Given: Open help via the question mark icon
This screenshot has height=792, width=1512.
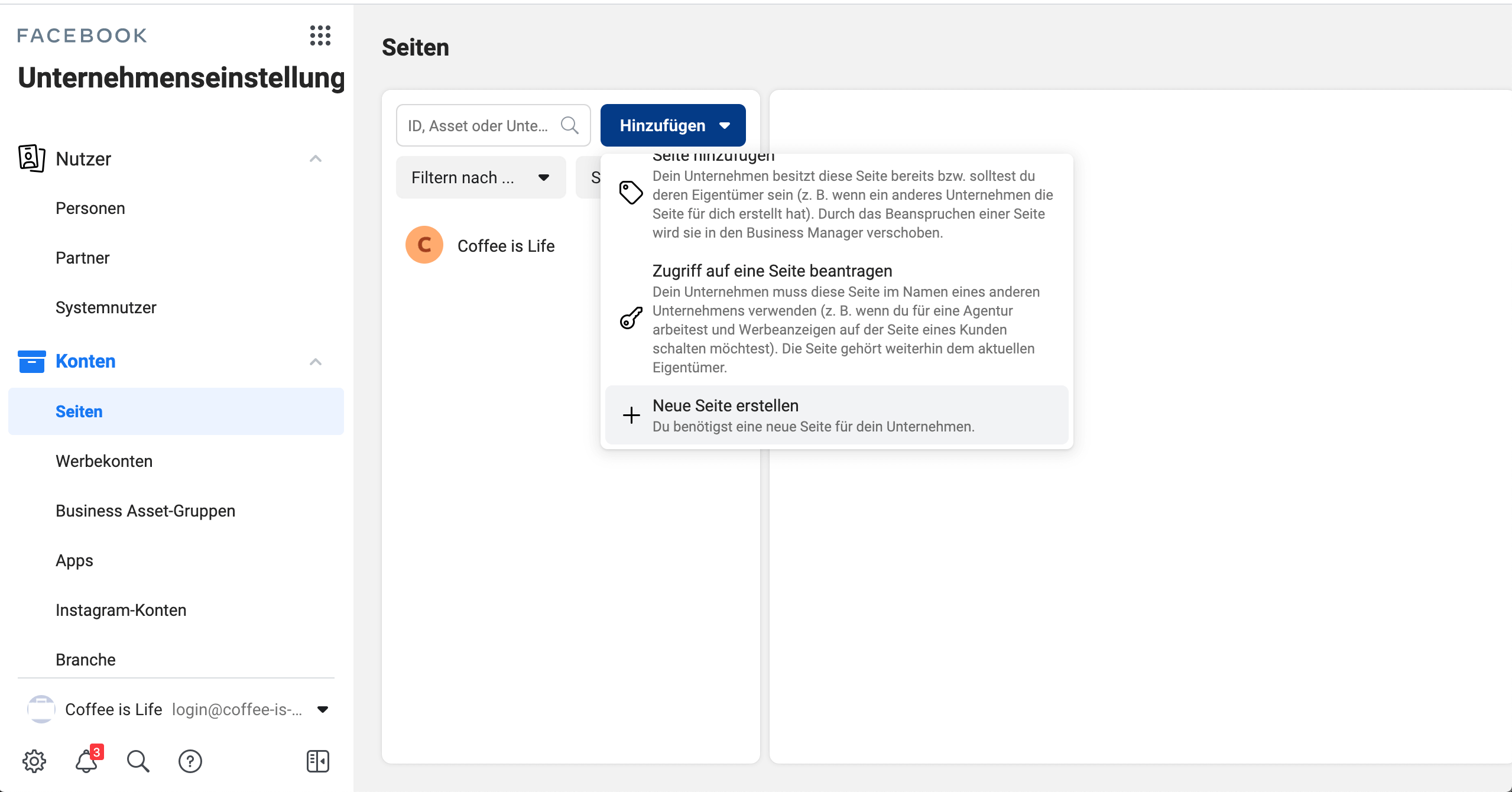Looking at the screenshot, I should pos(190,762).
